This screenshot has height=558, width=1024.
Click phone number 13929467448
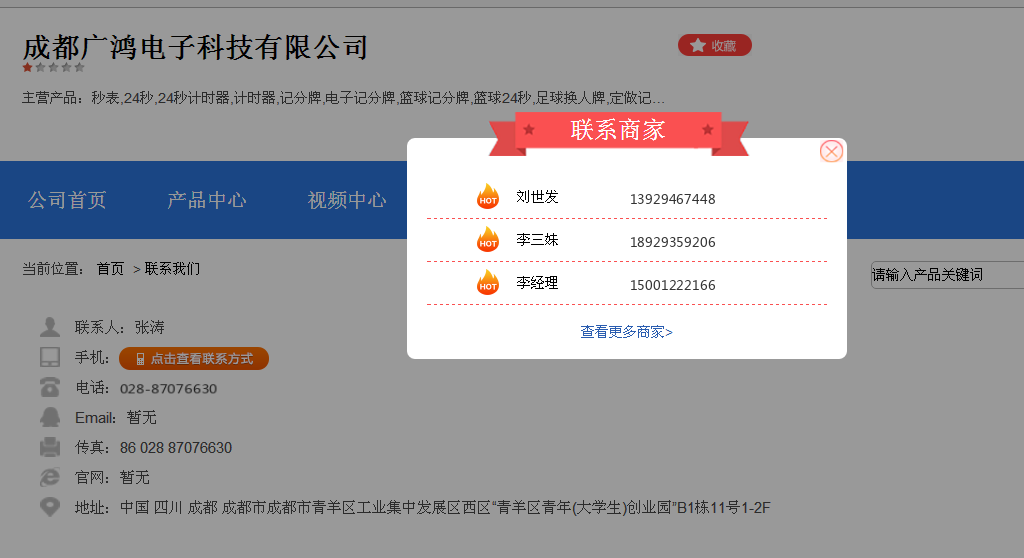(x=673, y=199)
